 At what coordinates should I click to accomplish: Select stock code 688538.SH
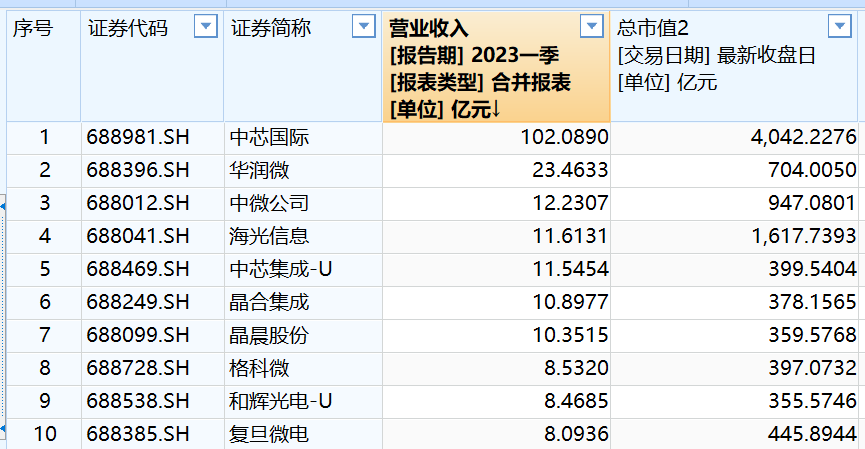point(138,401)
